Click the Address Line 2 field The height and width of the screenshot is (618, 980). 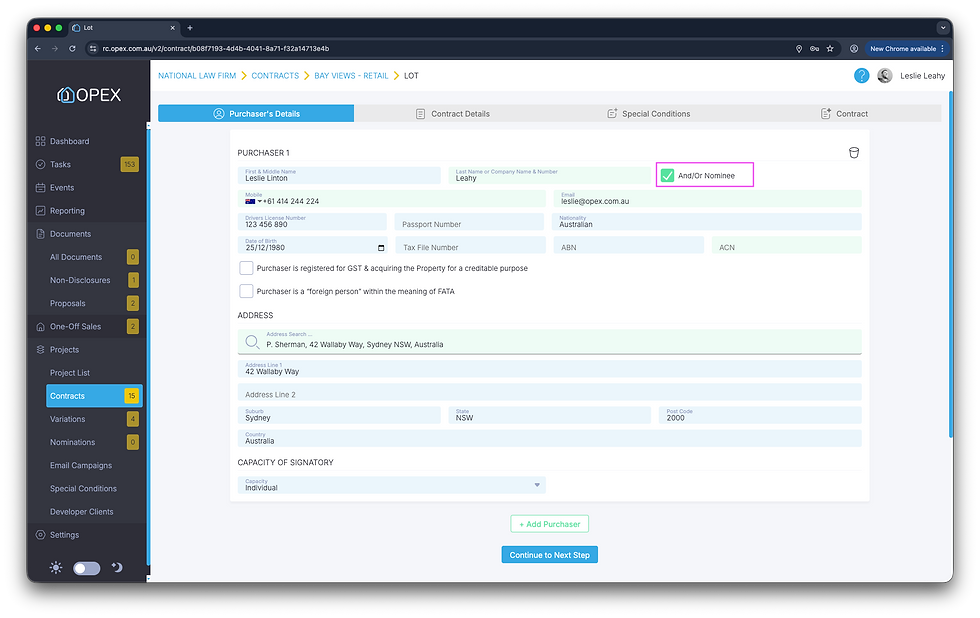pos(549,392)
